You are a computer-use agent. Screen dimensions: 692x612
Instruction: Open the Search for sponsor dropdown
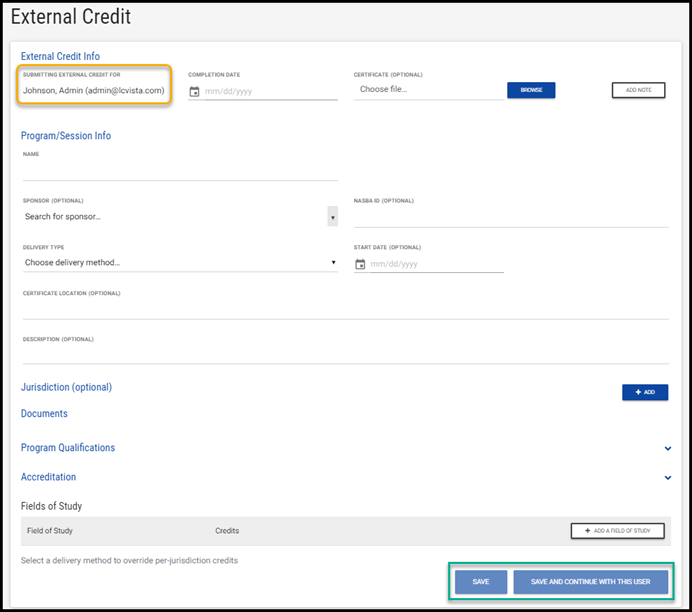[180, 216]
